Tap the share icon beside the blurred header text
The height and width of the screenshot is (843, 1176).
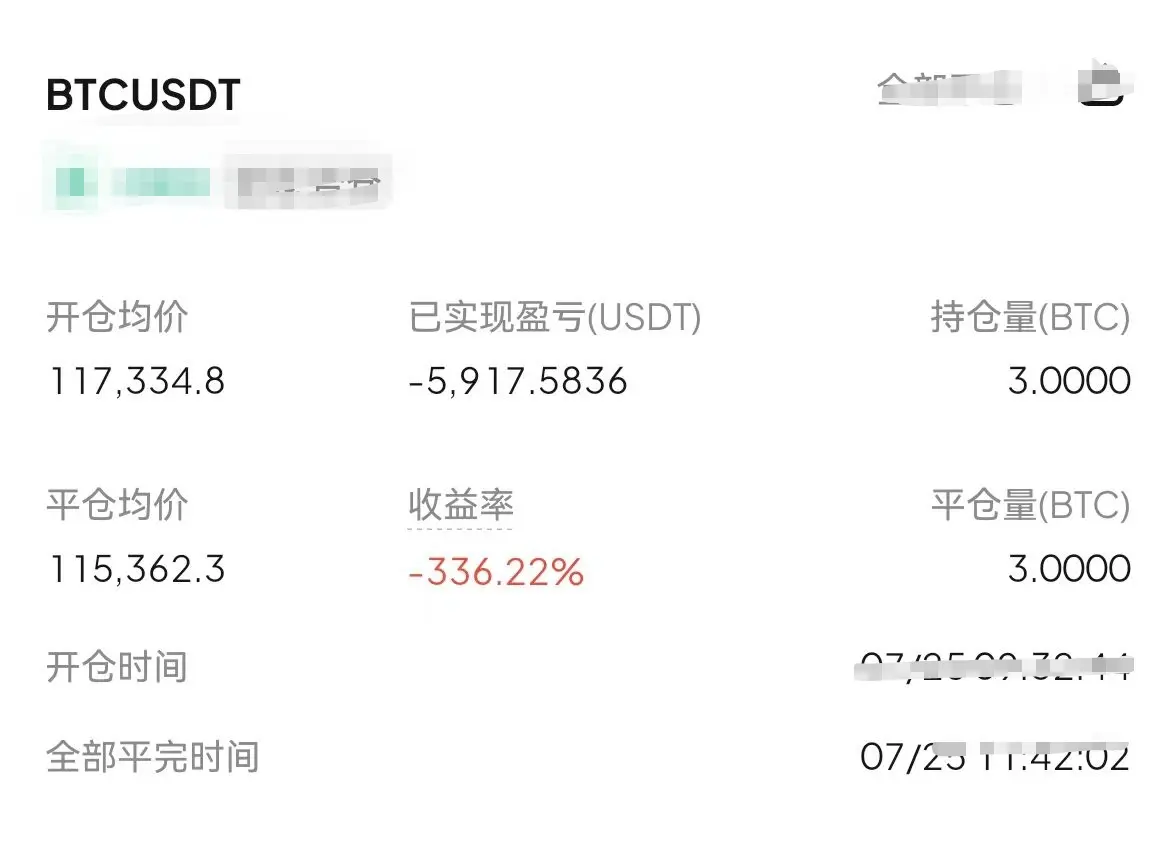coord(1102,85)
